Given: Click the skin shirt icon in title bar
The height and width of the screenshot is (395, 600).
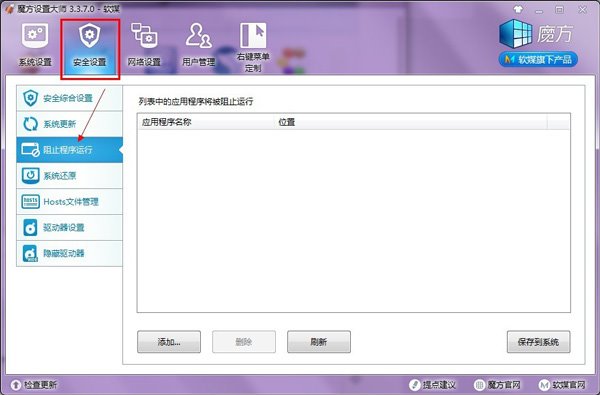Looking at the screenshot, I should pos(518,10).
